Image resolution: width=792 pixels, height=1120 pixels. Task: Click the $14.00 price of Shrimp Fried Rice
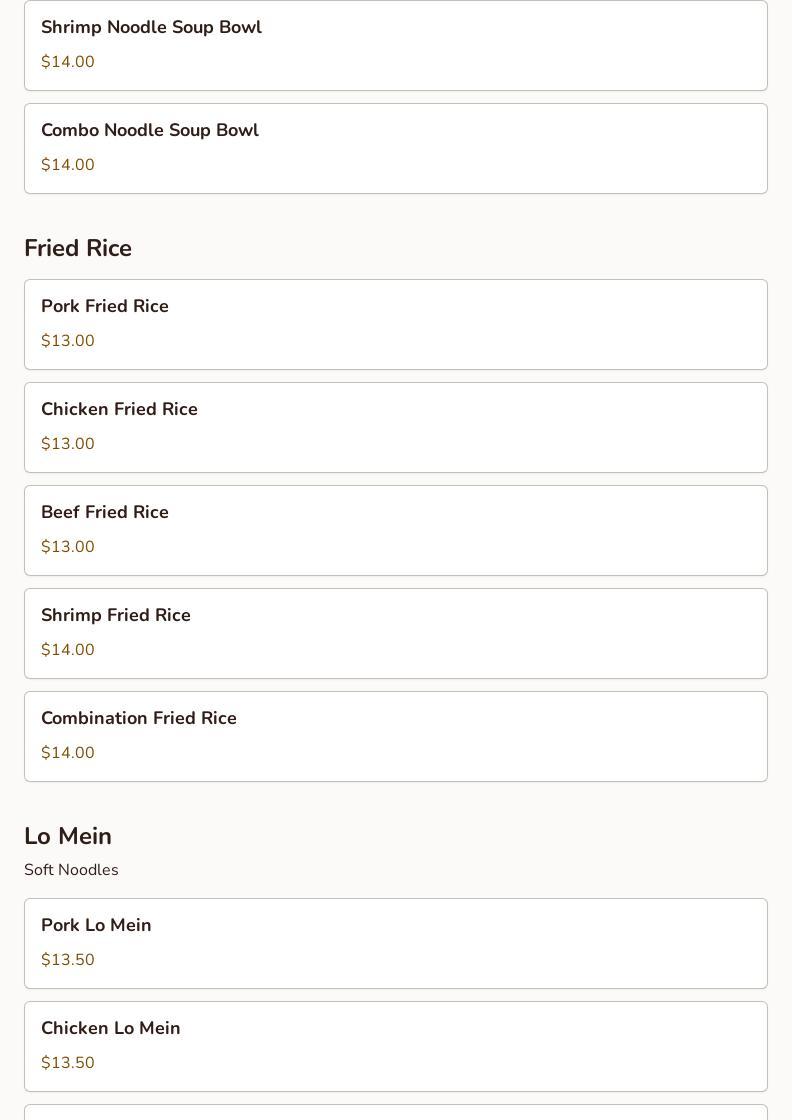coord(68,650)
